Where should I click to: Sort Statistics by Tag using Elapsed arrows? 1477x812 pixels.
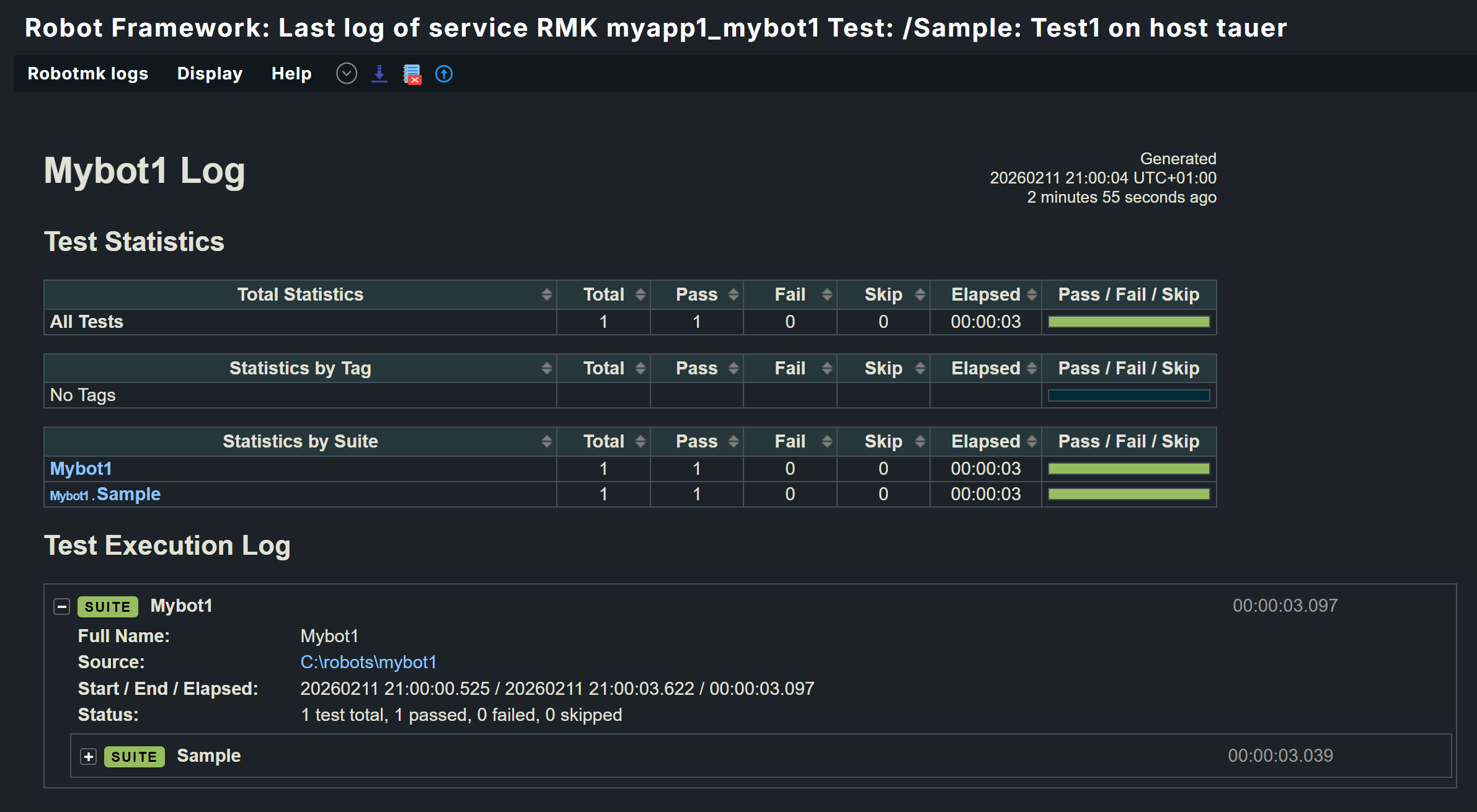[x=1032, y=368]
